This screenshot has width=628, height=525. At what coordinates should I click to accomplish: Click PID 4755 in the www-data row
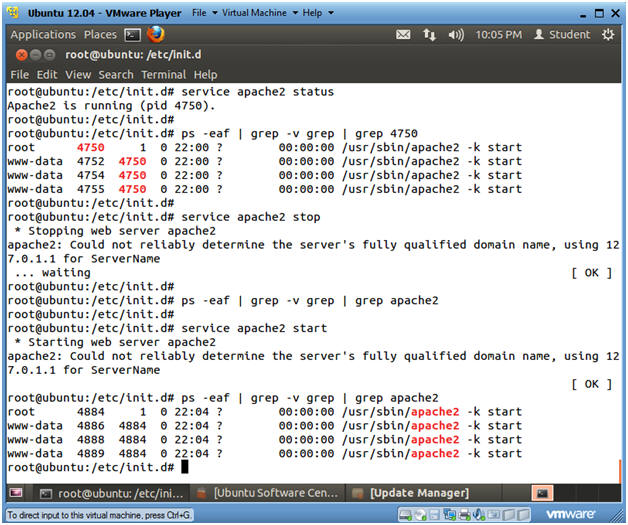click(x=91, y=189)
